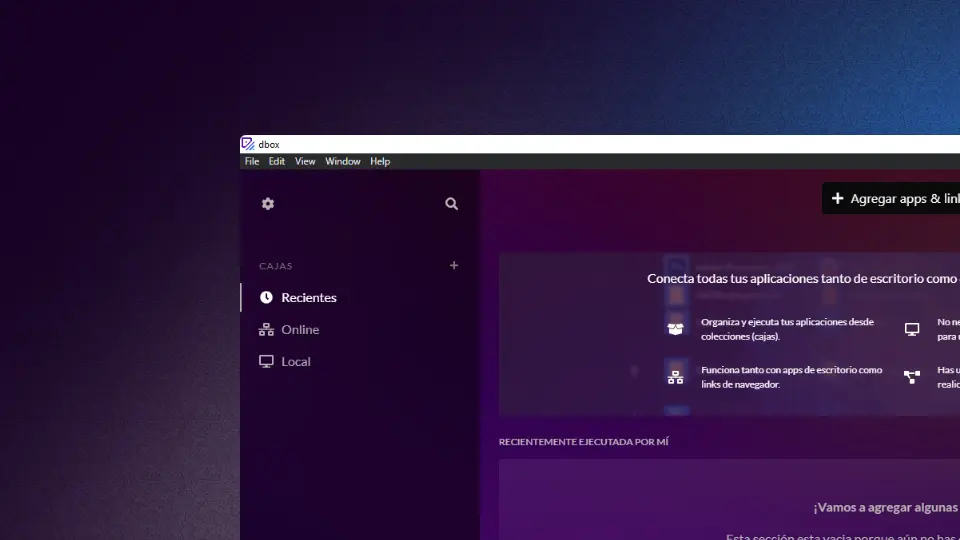Open the Window menu
The width and height of the screenshot is (960, 540).
click(x=343, y=162)
